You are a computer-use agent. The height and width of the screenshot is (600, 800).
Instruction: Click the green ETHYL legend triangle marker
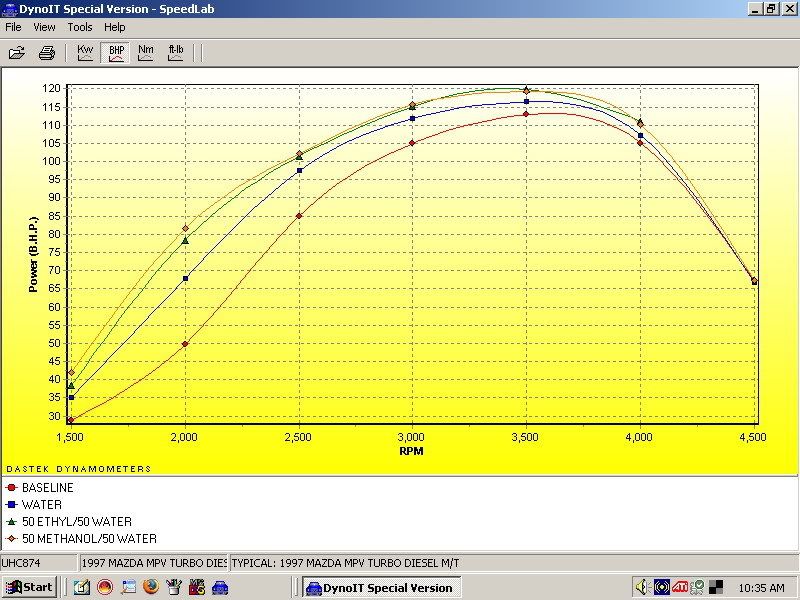pos(11,522)
